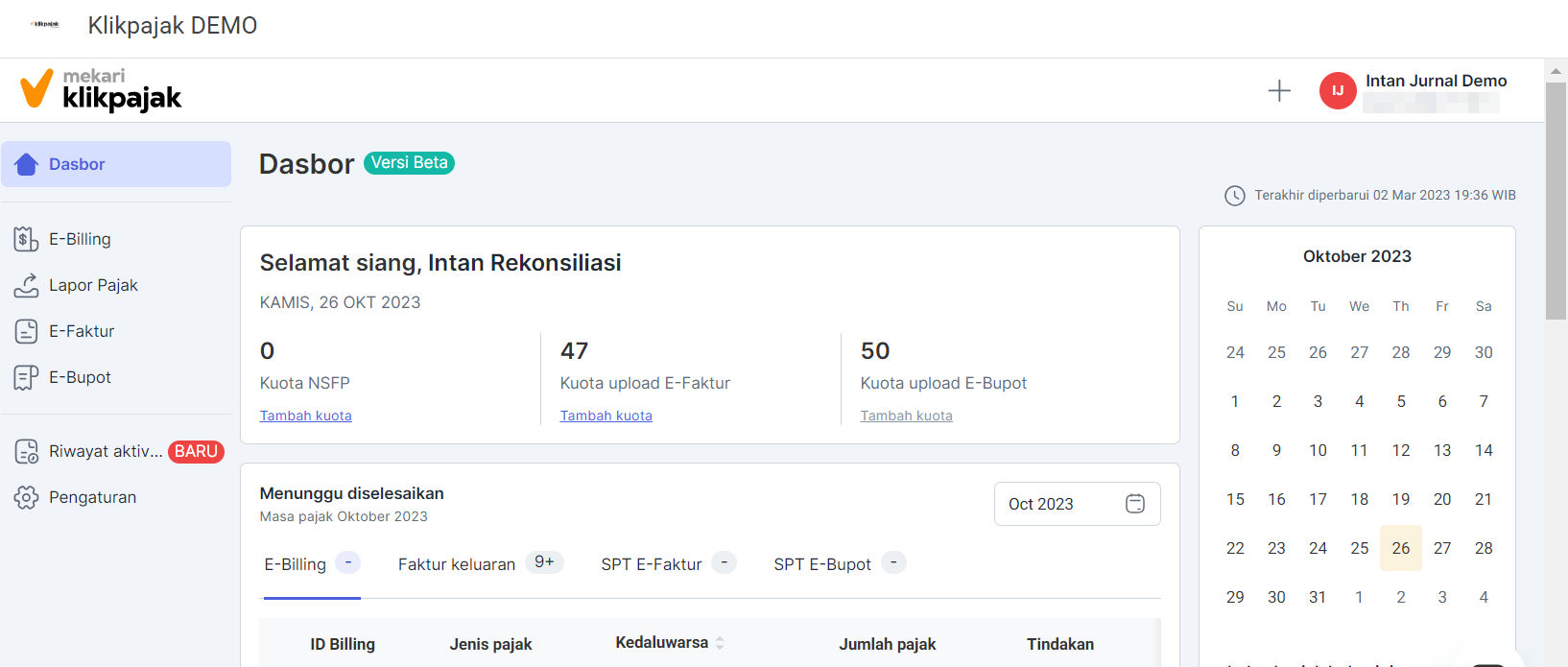Click the IJ user avatar
The width and height of the screenshot is (1568, 667).
pos(1337,91)
